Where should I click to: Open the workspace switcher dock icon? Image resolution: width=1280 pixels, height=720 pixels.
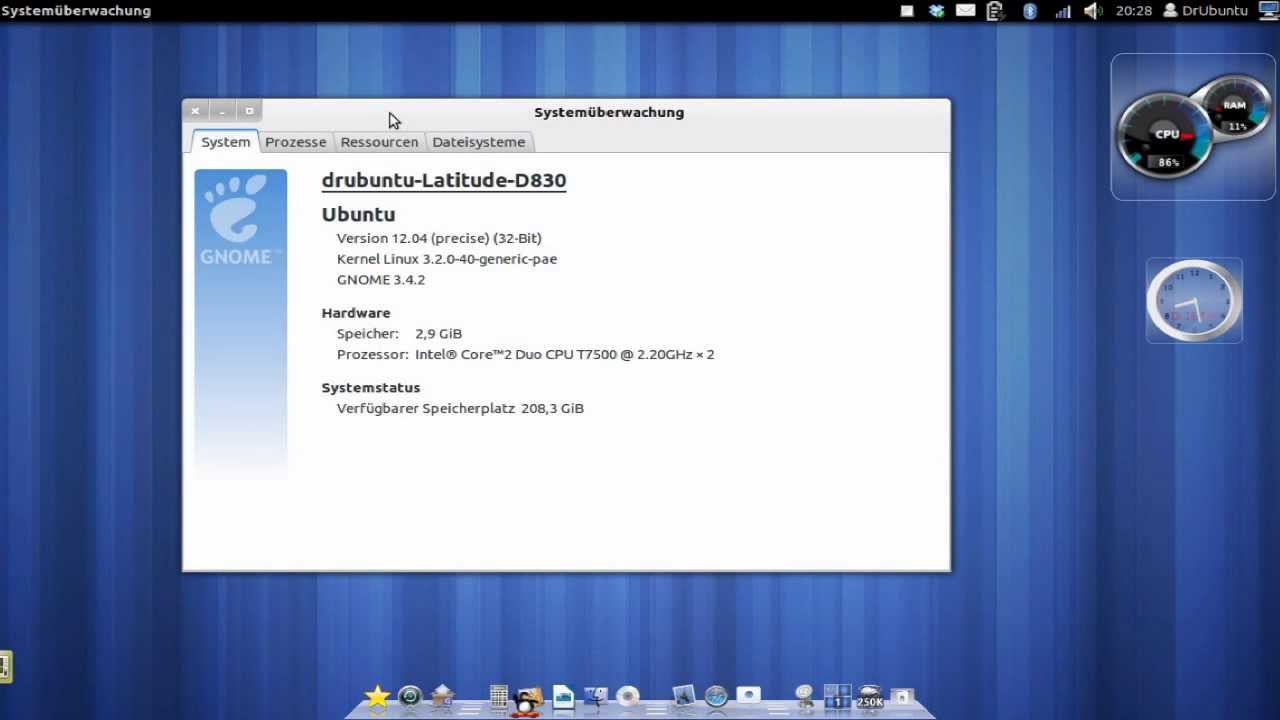pyautogui.click(x=837, y=697)
